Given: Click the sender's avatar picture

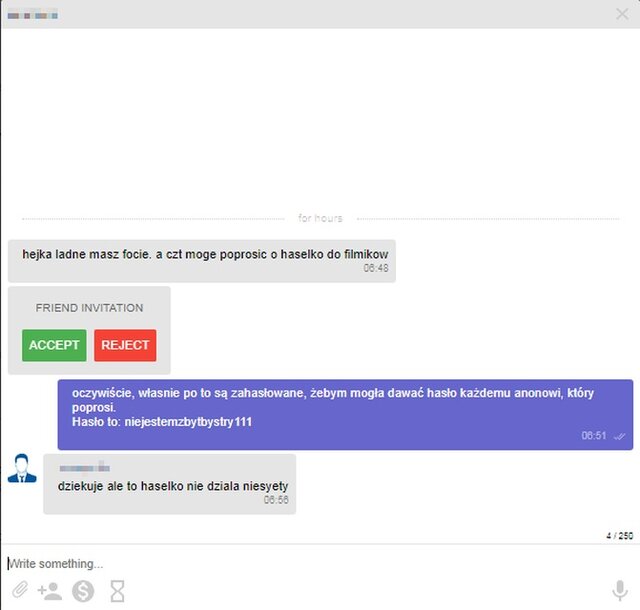Looking at the screenshot, I should 22,468.
